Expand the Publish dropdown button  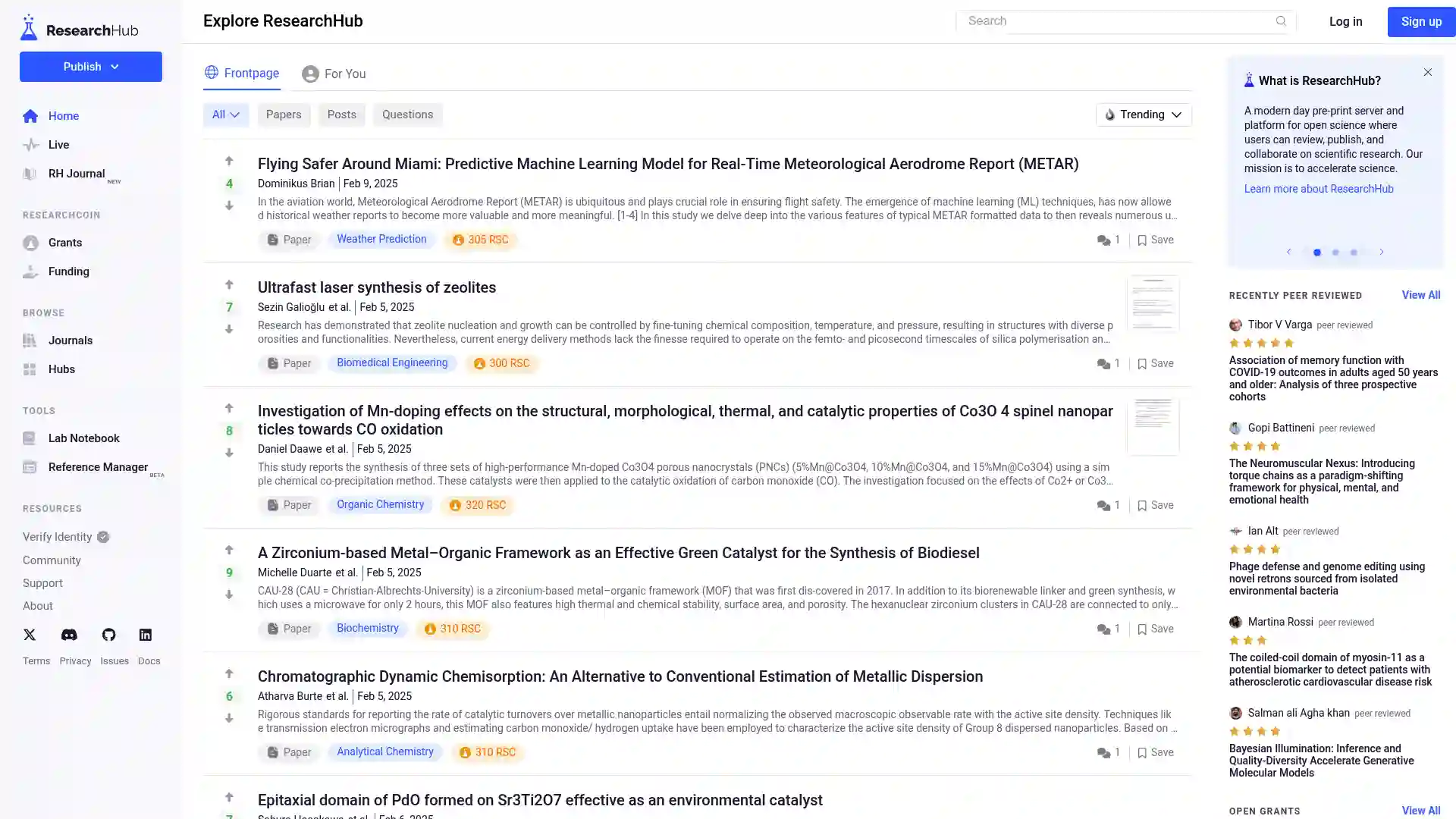pos(91,67)
